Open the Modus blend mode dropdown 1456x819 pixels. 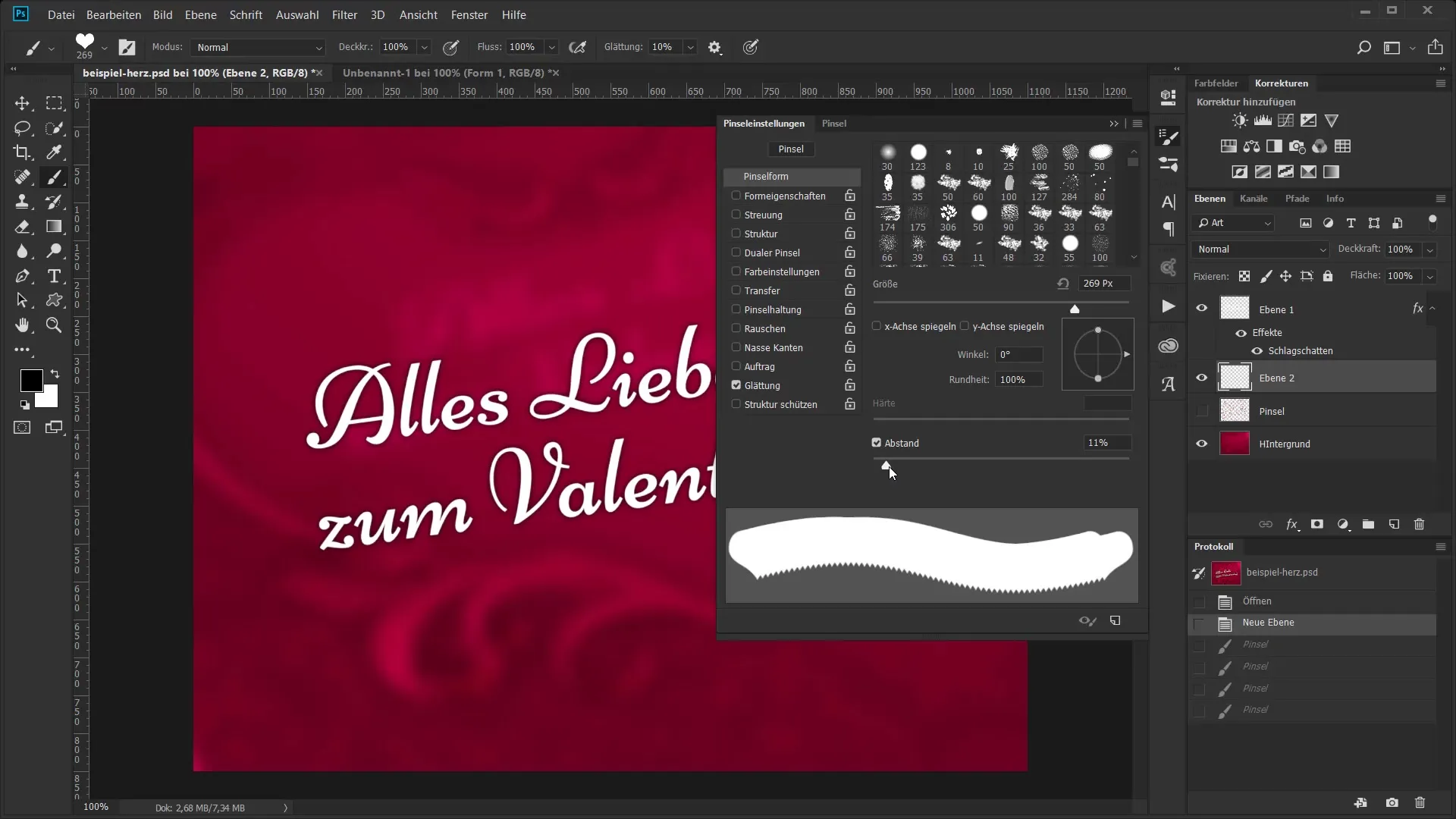point(258,47)
